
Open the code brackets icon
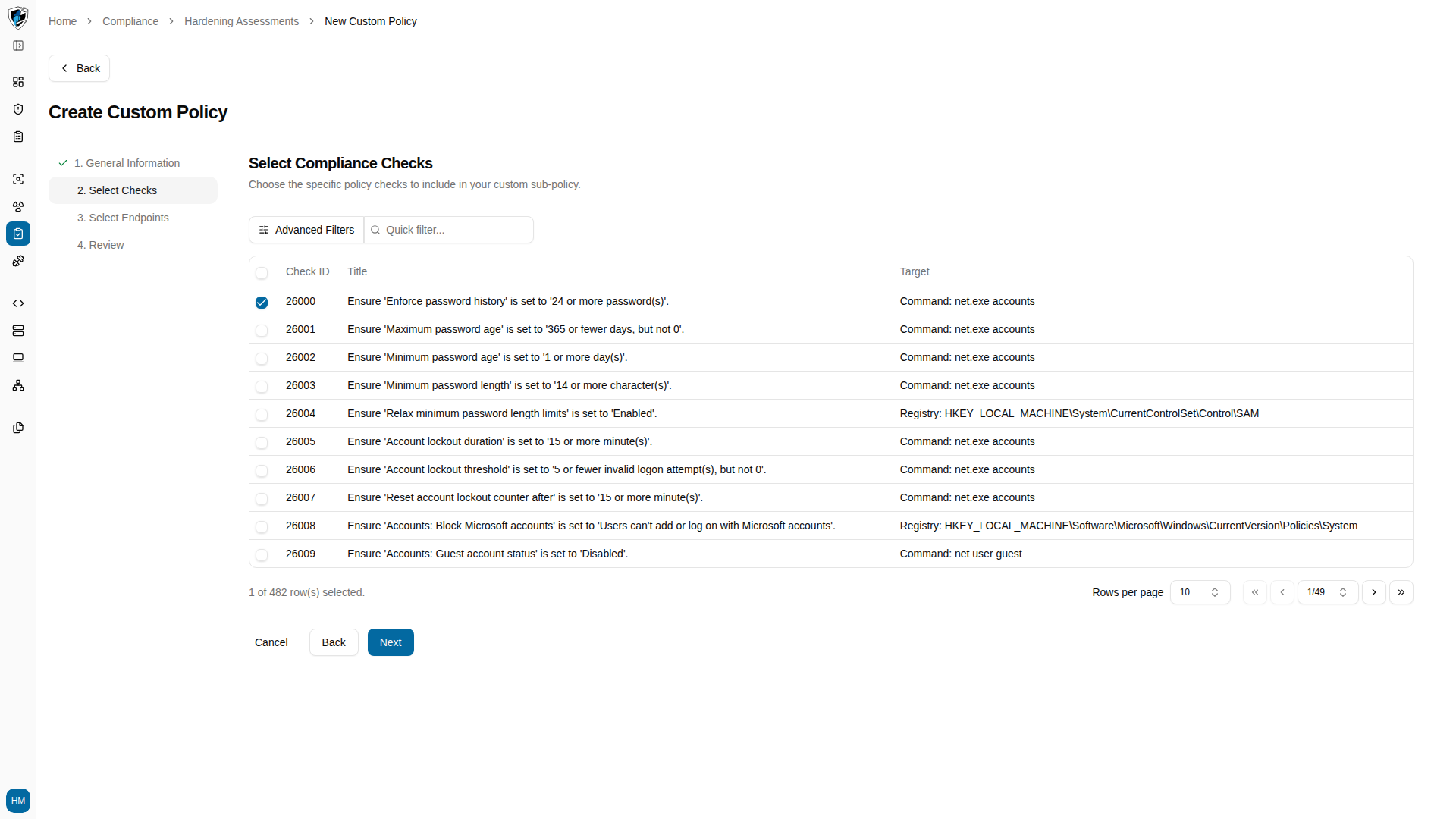click(18, 303)
